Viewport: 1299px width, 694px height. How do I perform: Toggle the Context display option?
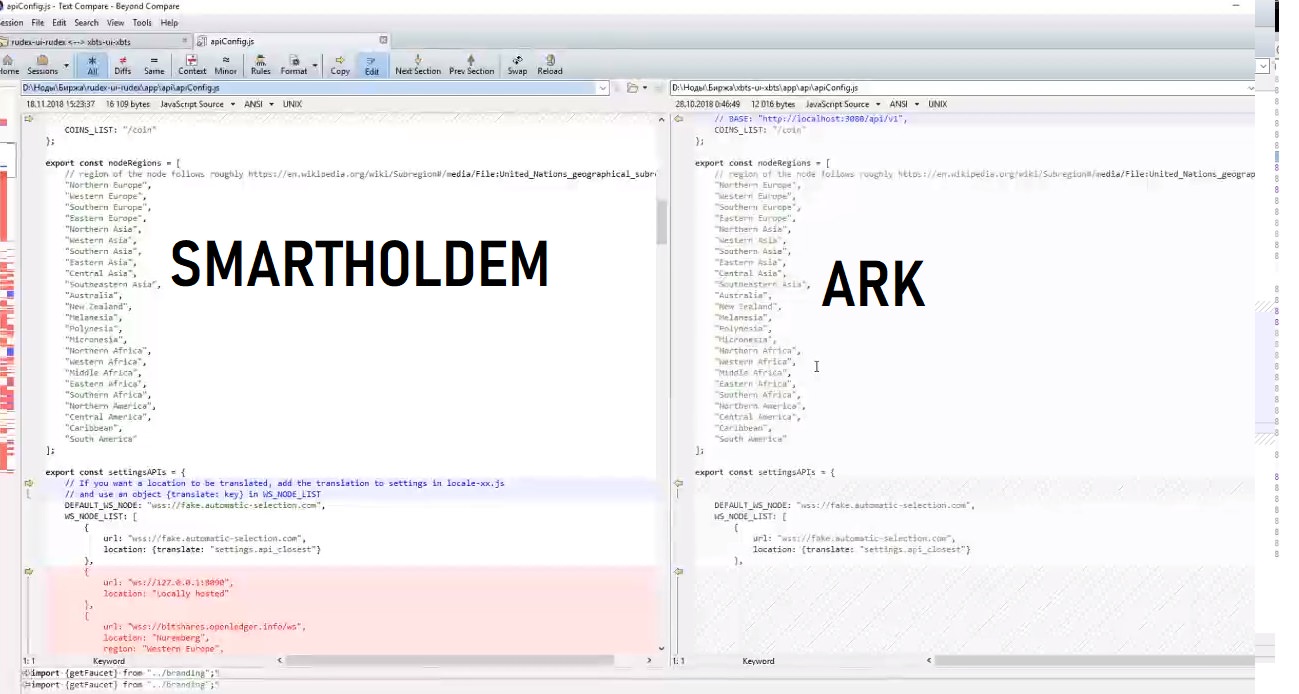[x=192, y=65]
